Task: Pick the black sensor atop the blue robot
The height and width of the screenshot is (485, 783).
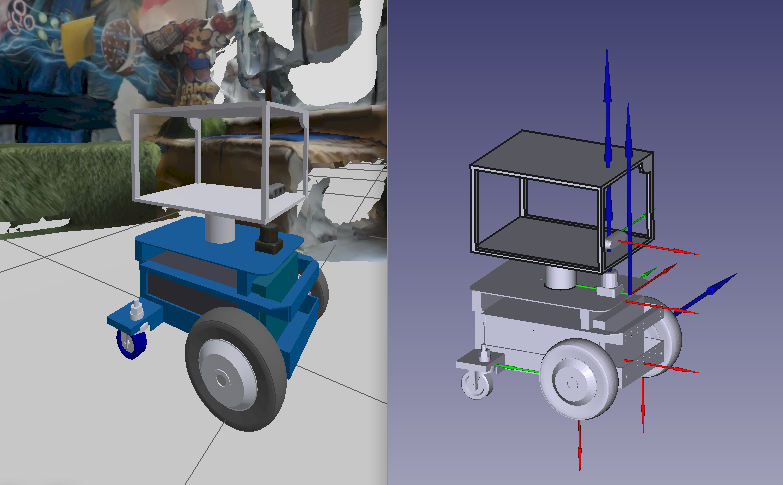Action: tap(269, 239)
